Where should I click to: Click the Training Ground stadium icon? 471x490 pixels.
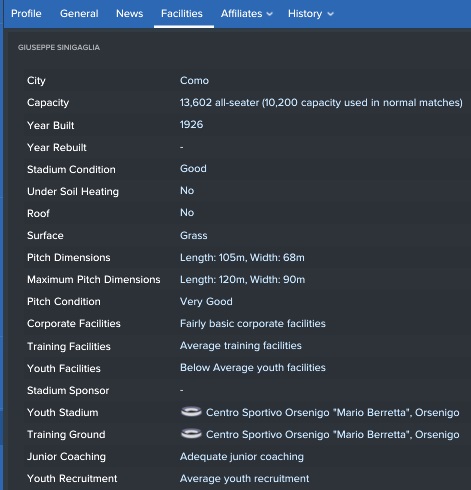tap(191, 434)
